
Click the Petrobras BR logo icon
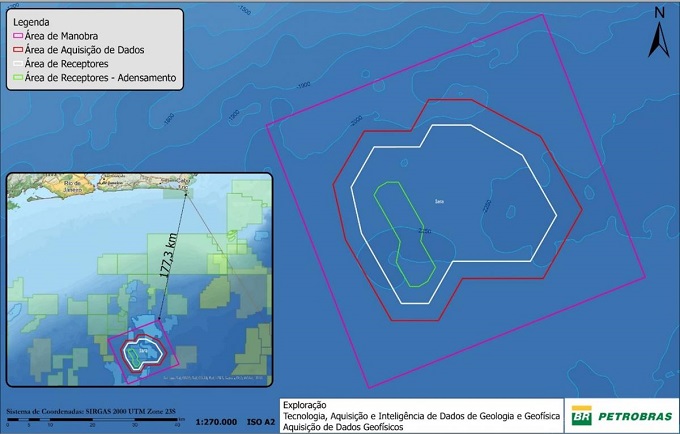point(583,414)
